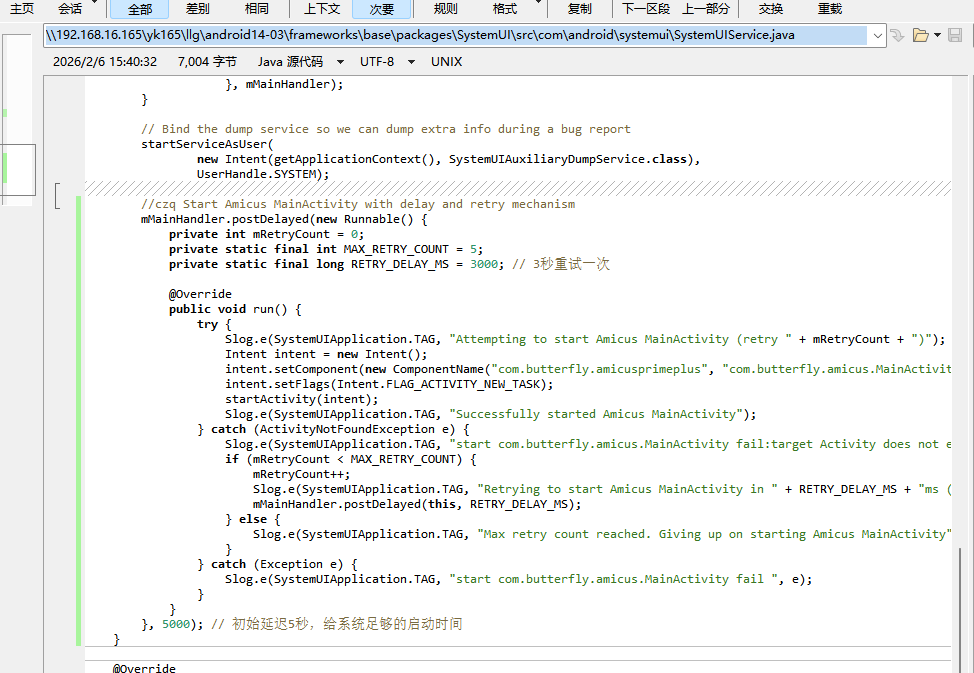Viewport: 974px width, 673px height.
Task: Click the open file folder icon
Action: [x=921, y=35]
